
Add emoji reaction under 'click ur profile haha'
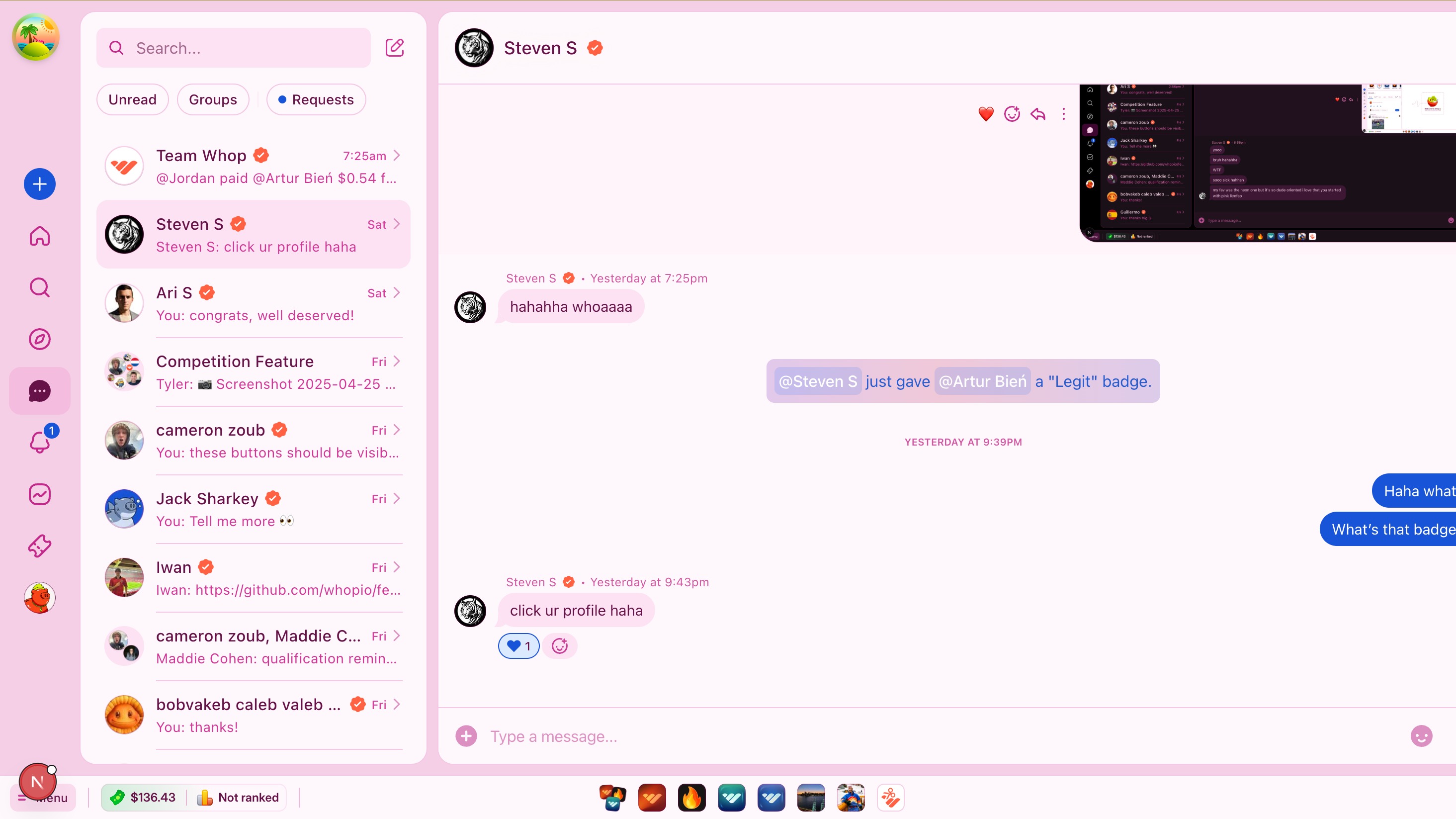(560, 645)
